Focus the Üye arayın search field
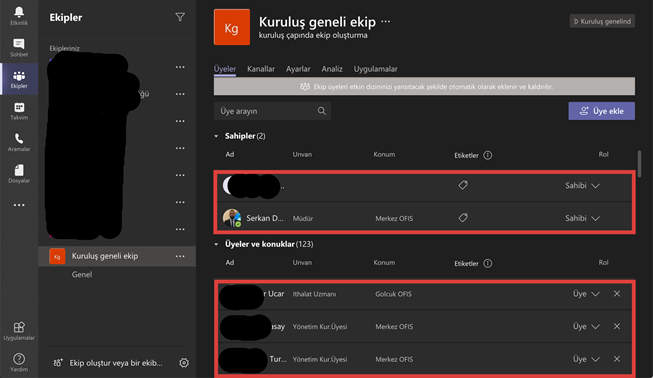Screen dimensions: 653x378 [272, 111]
